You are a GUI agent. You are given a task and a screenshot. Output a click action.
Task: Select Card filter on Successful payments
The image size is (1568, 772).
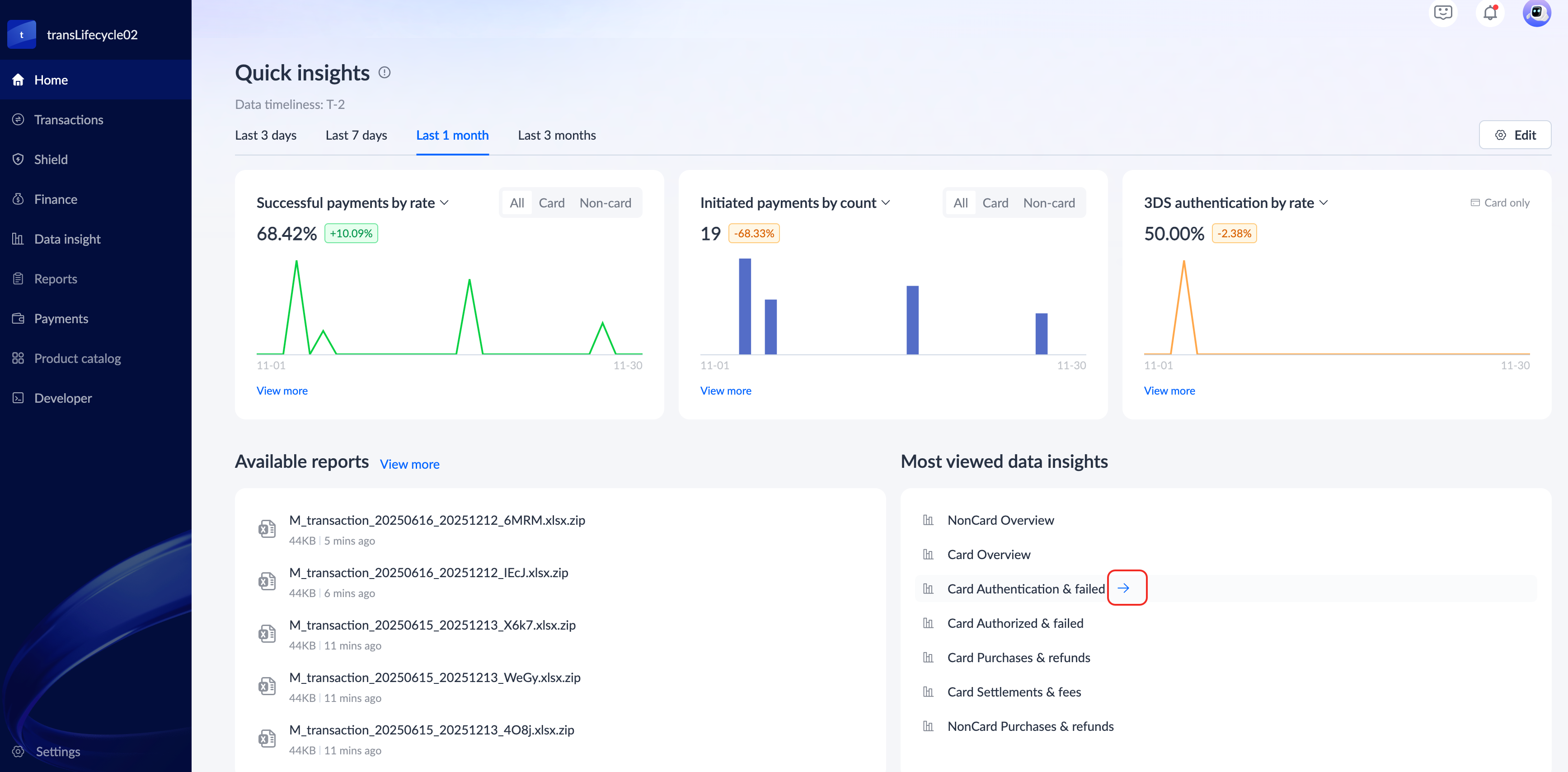(551, 203)
